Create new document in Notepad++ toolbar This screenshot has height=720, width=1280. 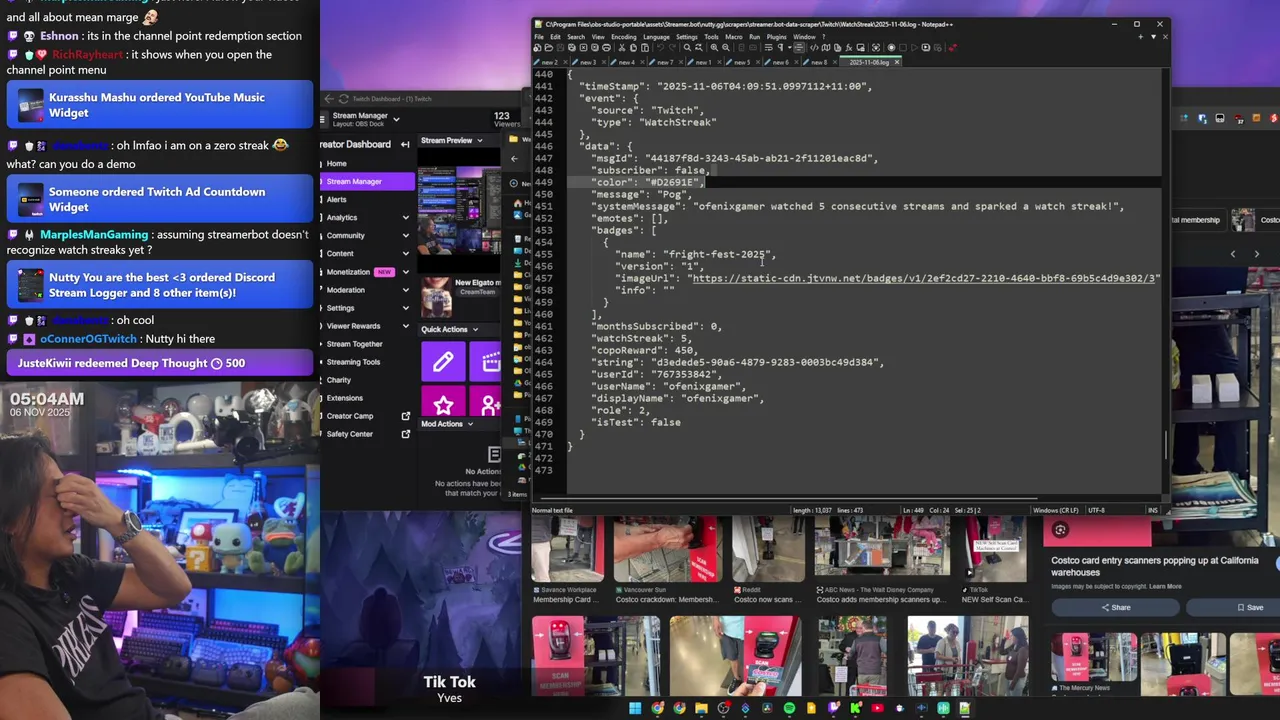(x=537, y=47)
